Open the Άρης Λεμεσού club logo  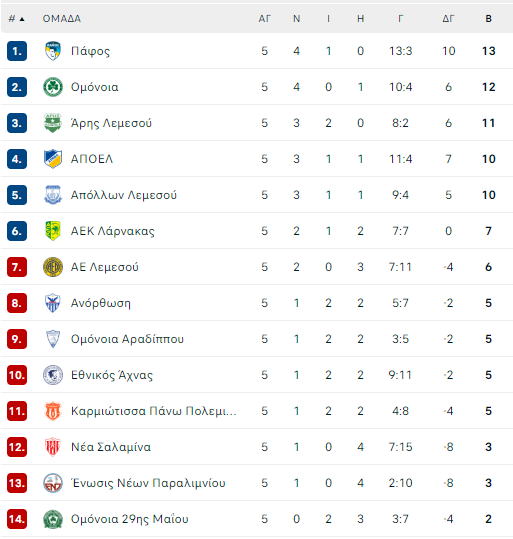[53, 123]
